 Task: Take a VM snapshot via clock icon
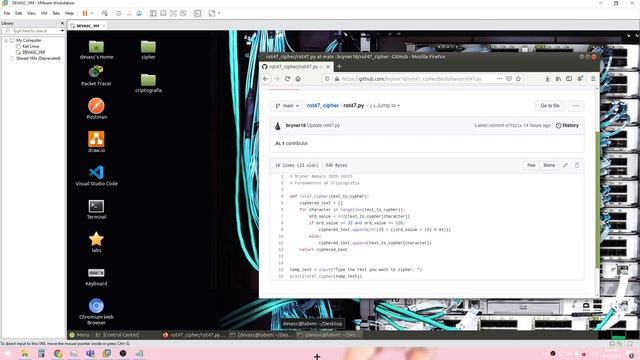pyautogui.click(x=119, y=13)
